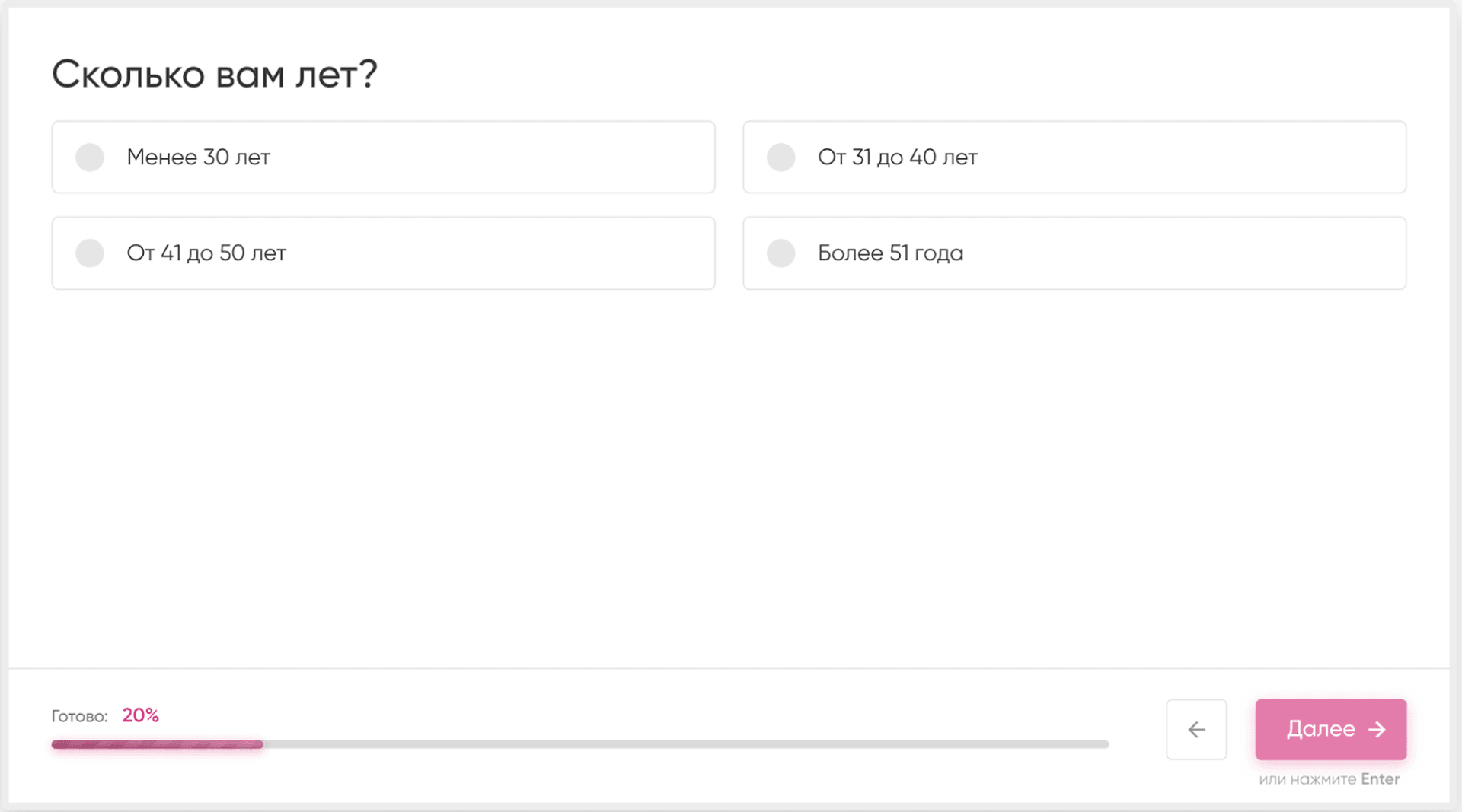Click the unfilled gray part of progress bar
The image size is (1462, 812).
[685, 744]
